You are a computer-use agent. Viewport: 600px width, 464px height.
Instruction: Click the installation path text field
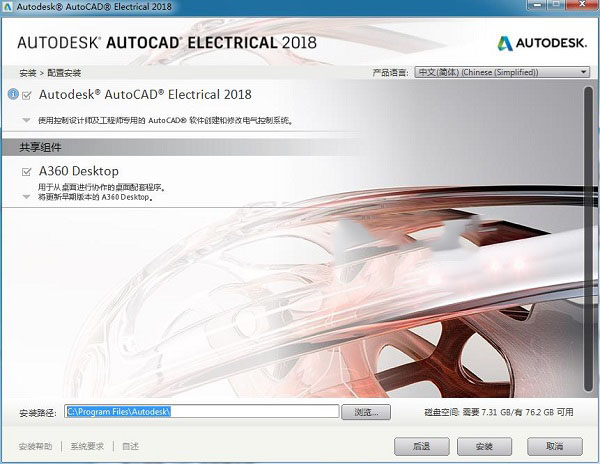[x=202, y=411]
